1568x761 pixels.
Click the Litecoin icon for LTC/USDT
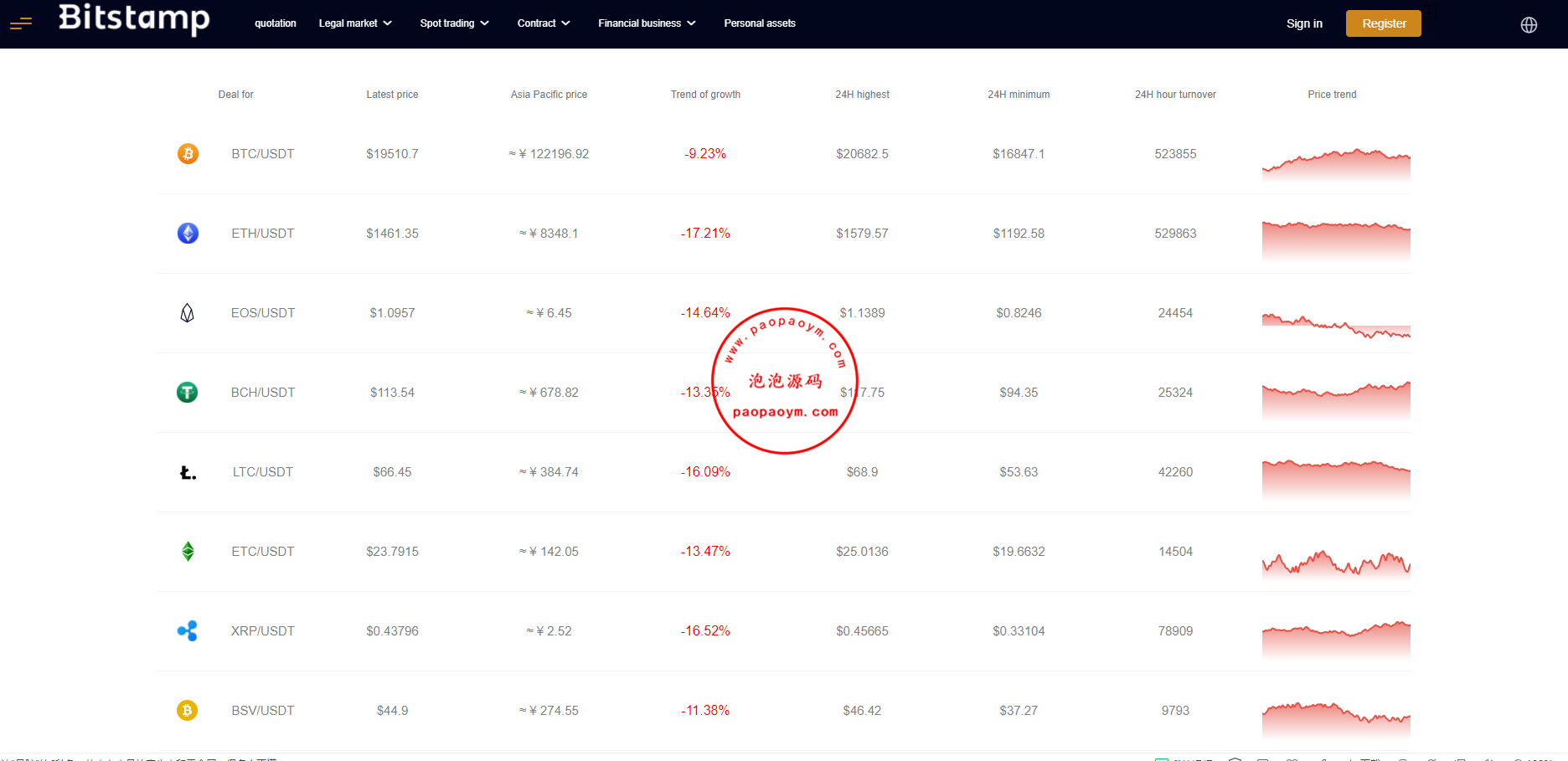[x=188, y=472]
